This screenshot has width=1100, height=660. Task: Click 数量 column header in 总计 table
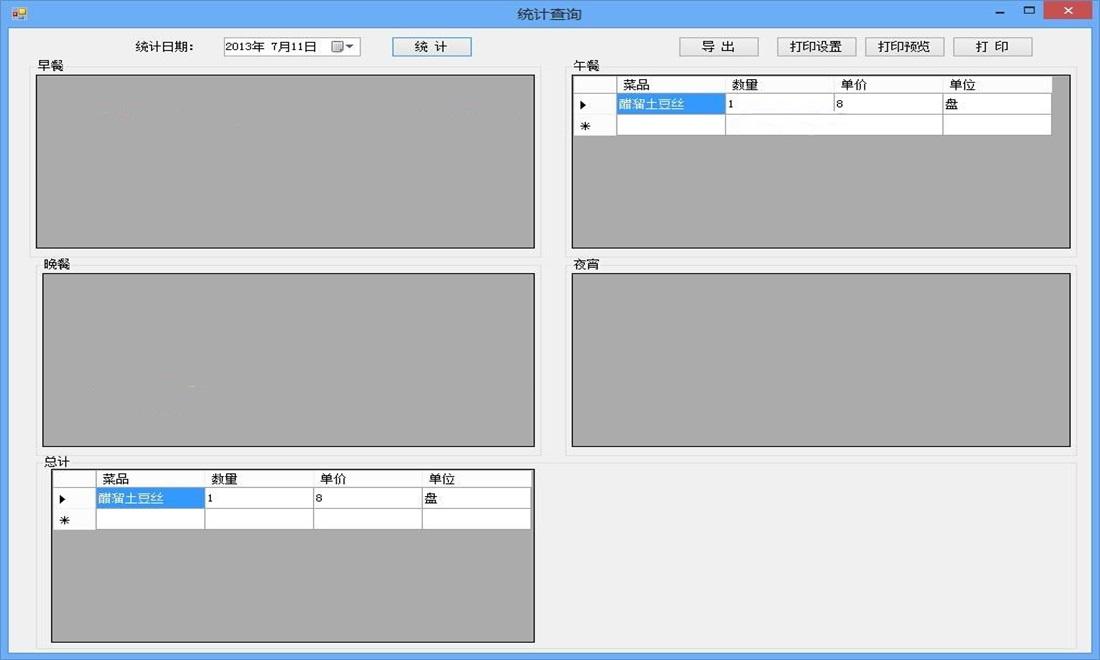259,479
